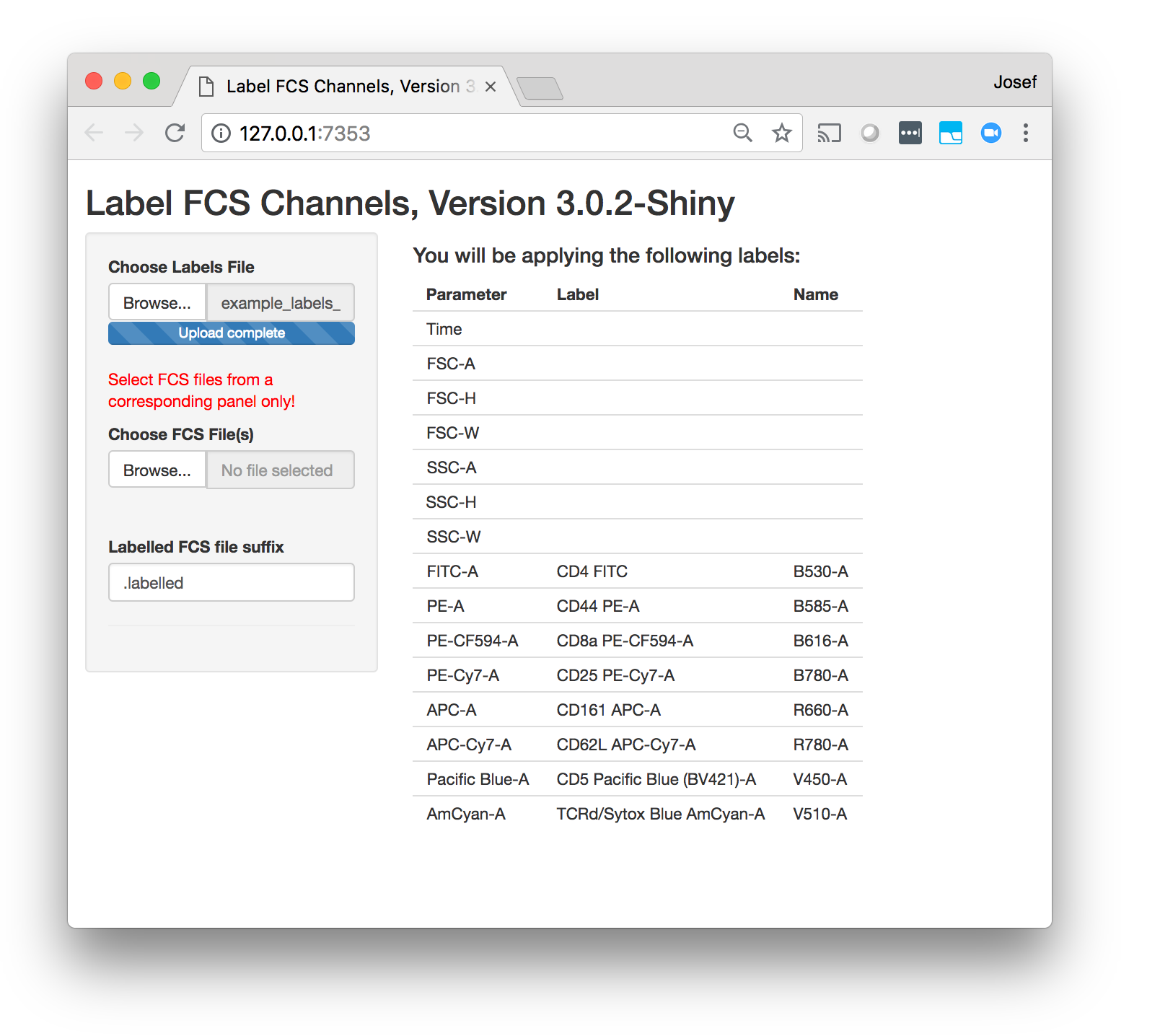Browse for FCS files
Screen dimensions: 1160x1036
click(x=157, y=470)
